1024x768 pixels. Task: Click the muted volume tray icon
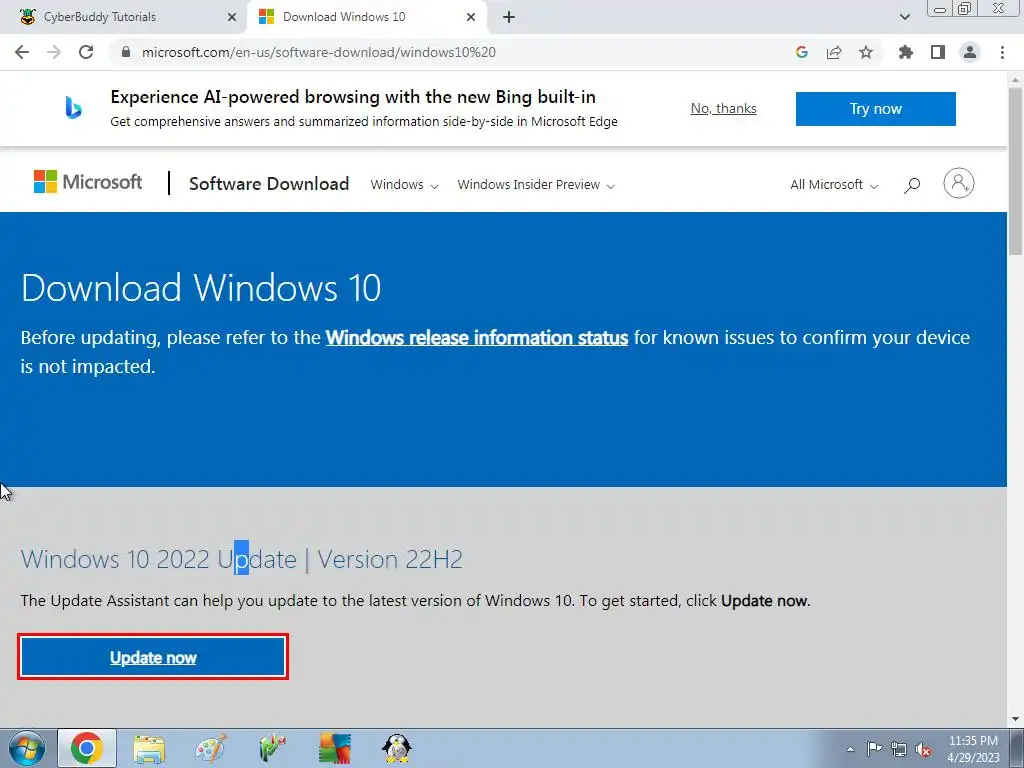(923, 749)
